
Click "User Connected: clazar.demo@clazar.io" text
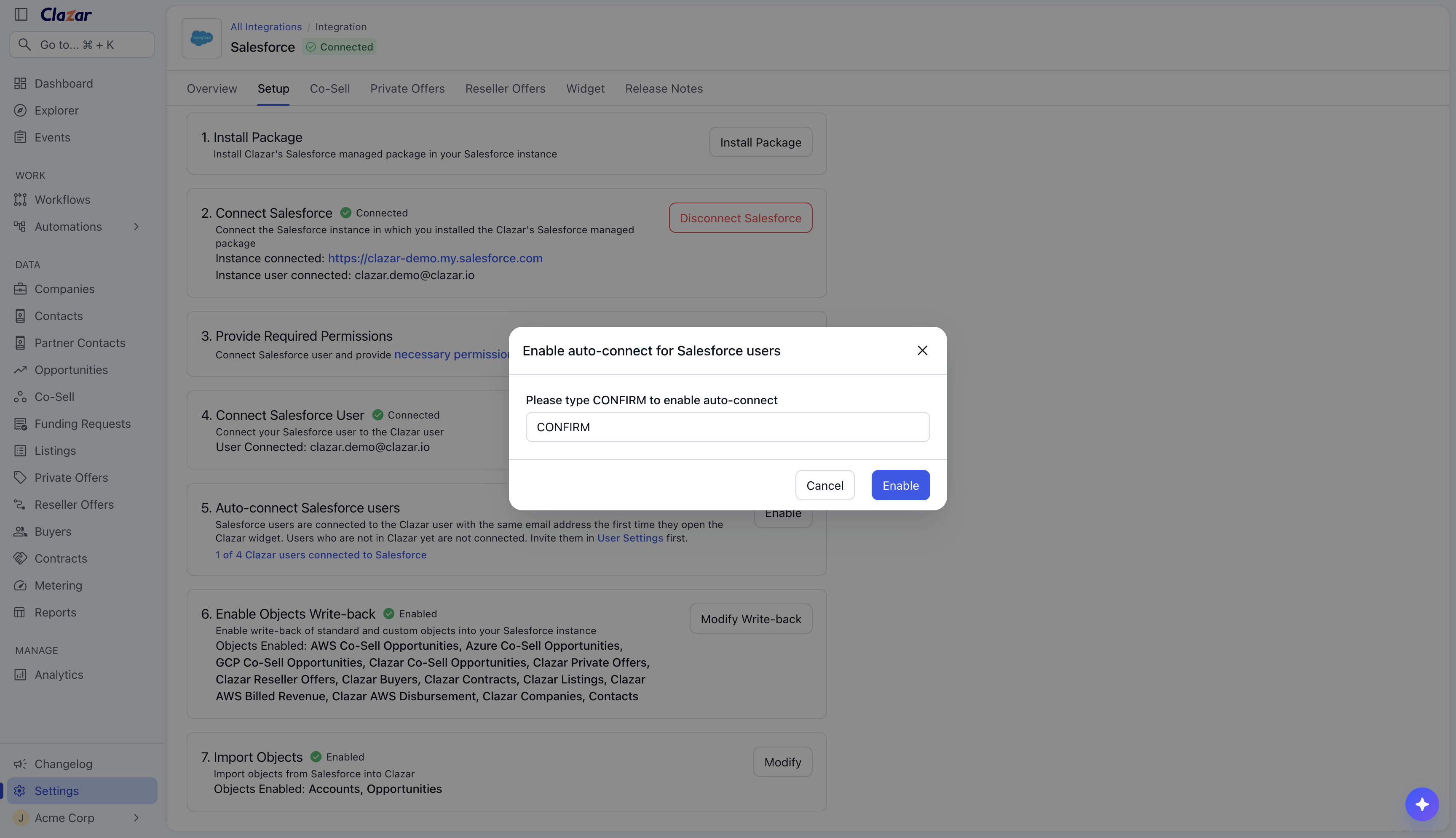(x=322, y=447)
